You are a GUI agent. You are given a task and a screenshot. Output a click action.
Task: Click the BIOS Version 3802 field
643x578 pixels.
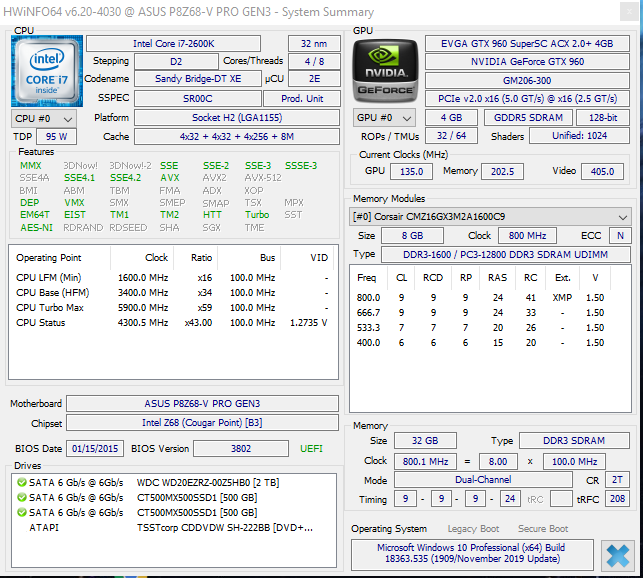pyautogui.click(x=241, y=448)
